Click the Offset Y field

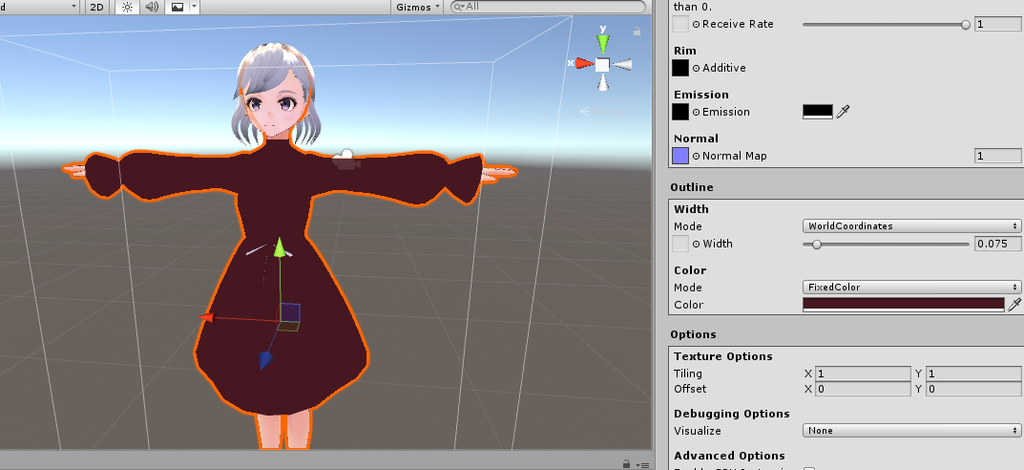[974, 389]
